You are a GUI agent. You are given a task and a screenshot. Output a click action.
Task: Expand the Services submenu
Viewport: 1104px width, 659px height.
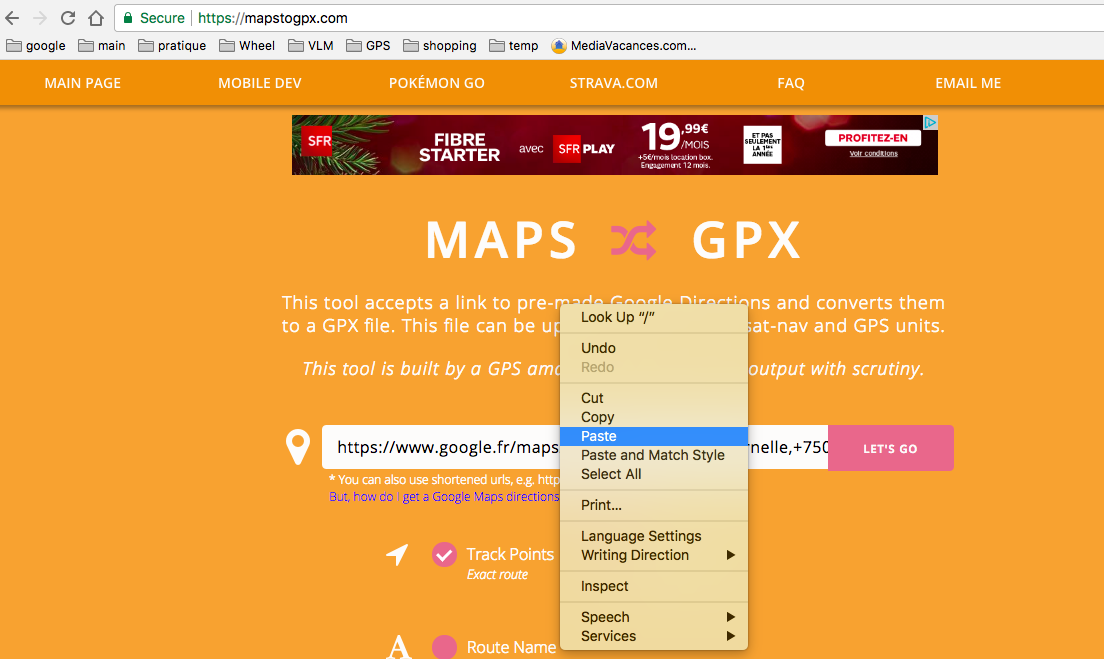tap(653, 636)
